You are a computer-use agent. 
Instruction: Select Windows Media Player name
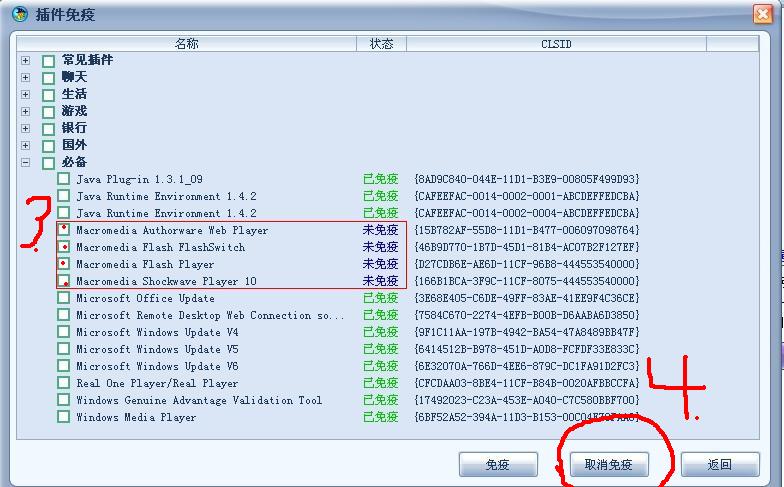[136, 417]
